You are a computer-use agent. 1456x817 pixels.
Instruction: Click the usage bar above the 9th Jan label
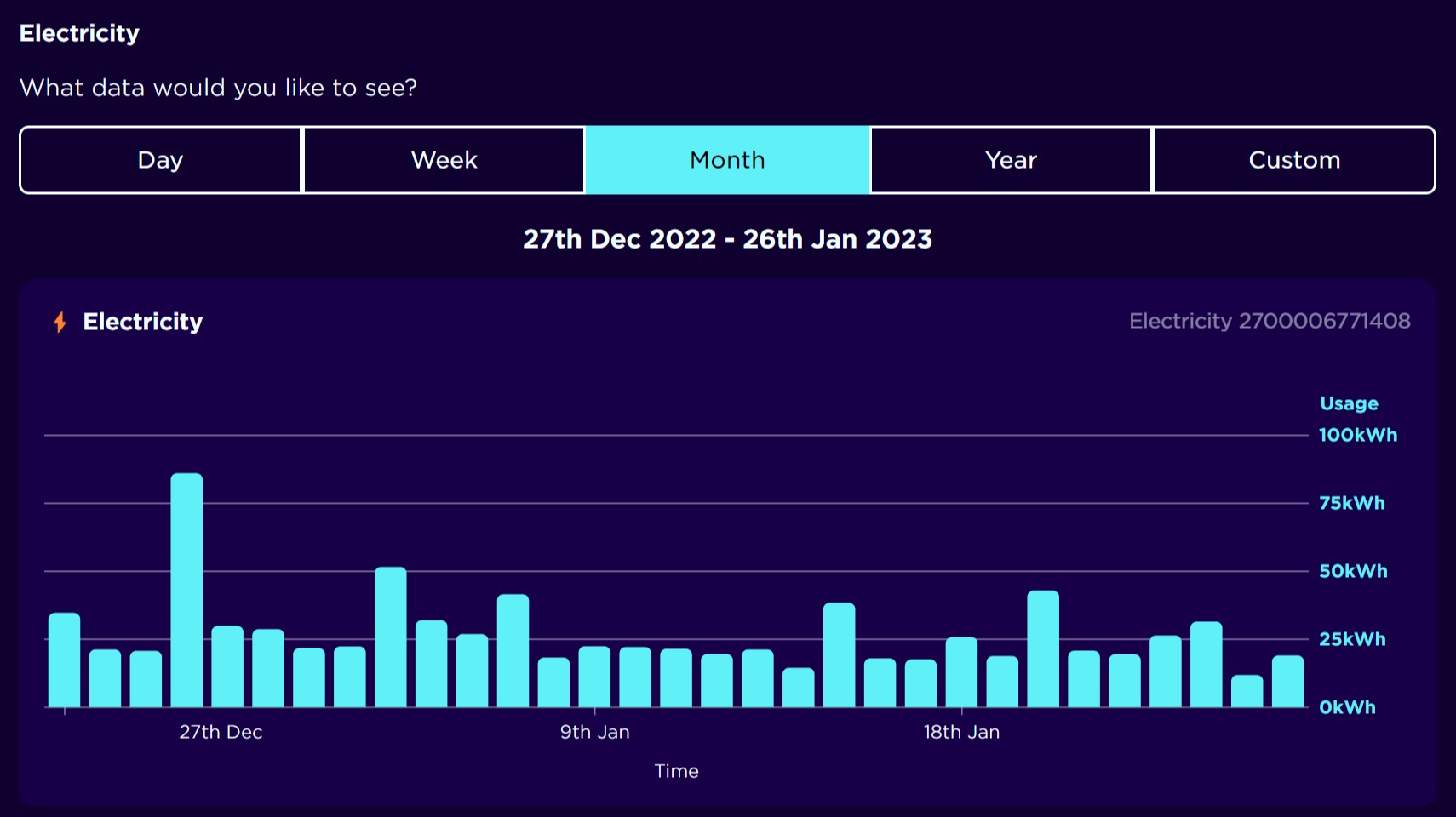pyautogui.click(x=594, y=677)
